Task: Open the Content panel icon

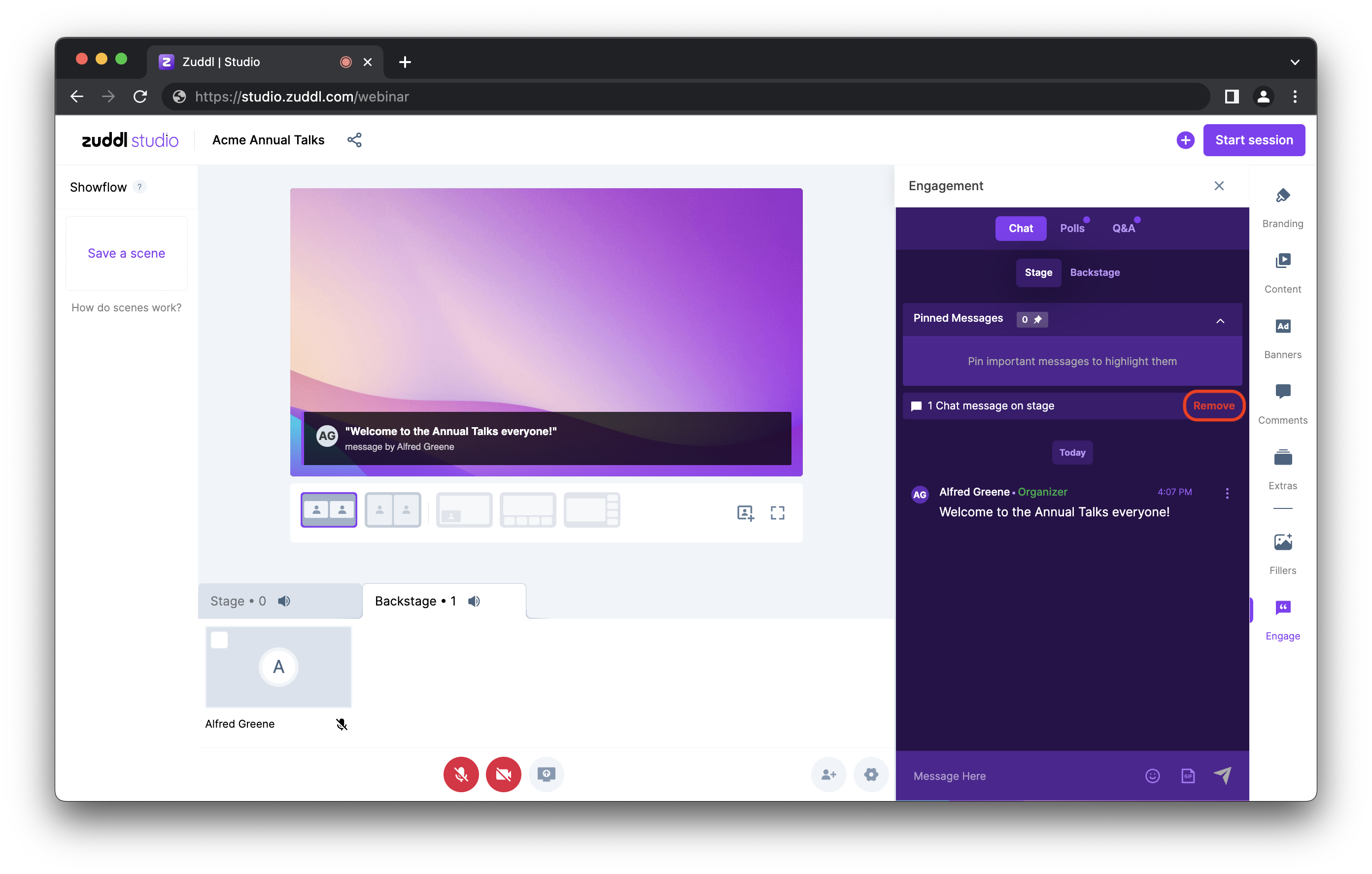Action: [x=1282, y=262]
